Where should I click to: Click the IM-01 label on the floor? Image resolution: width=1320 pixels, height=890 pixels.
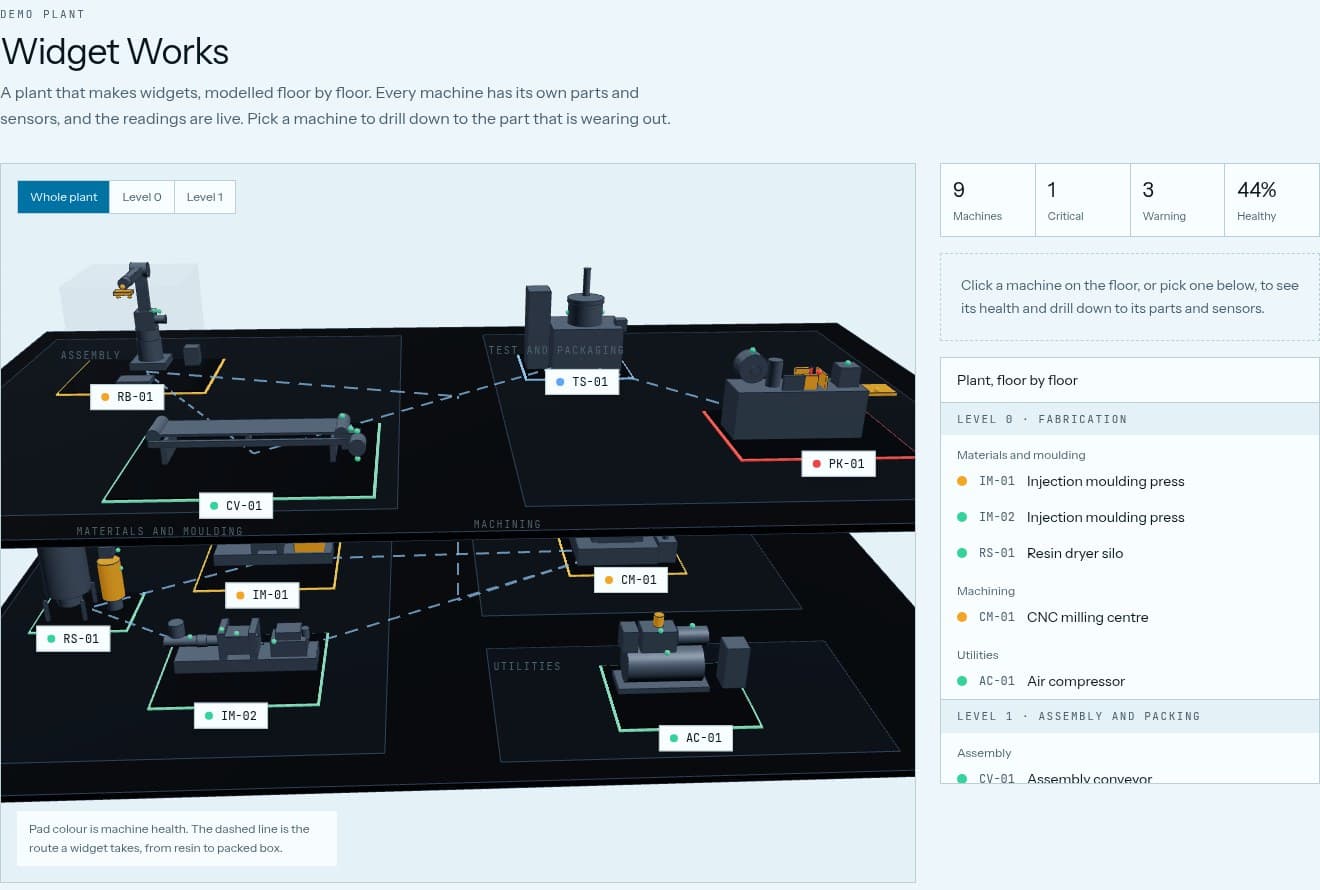[261, 595]
